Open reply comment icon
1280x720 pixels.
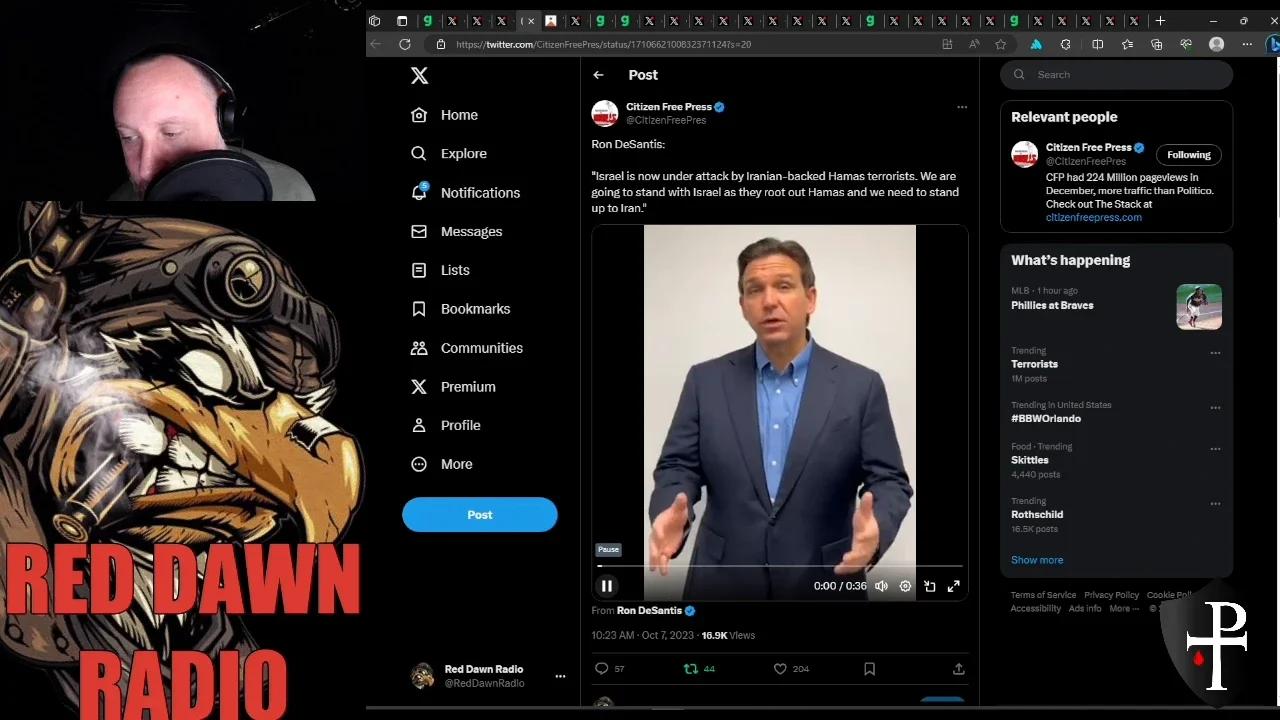point(601,669)
